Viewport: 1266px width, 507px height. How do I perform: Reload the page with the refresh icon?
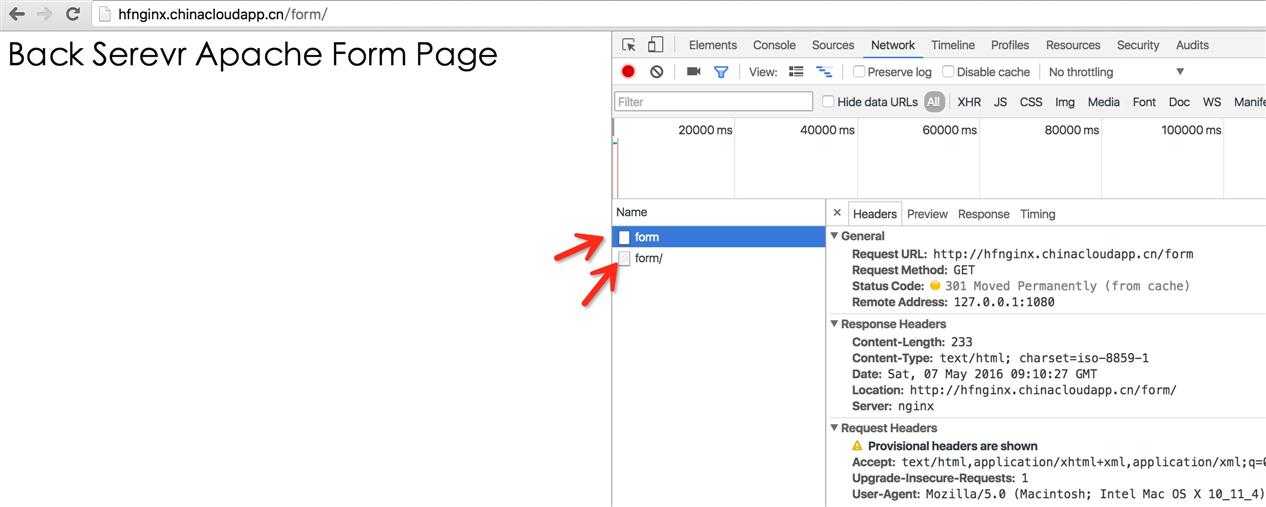click(x=72, y=14)
